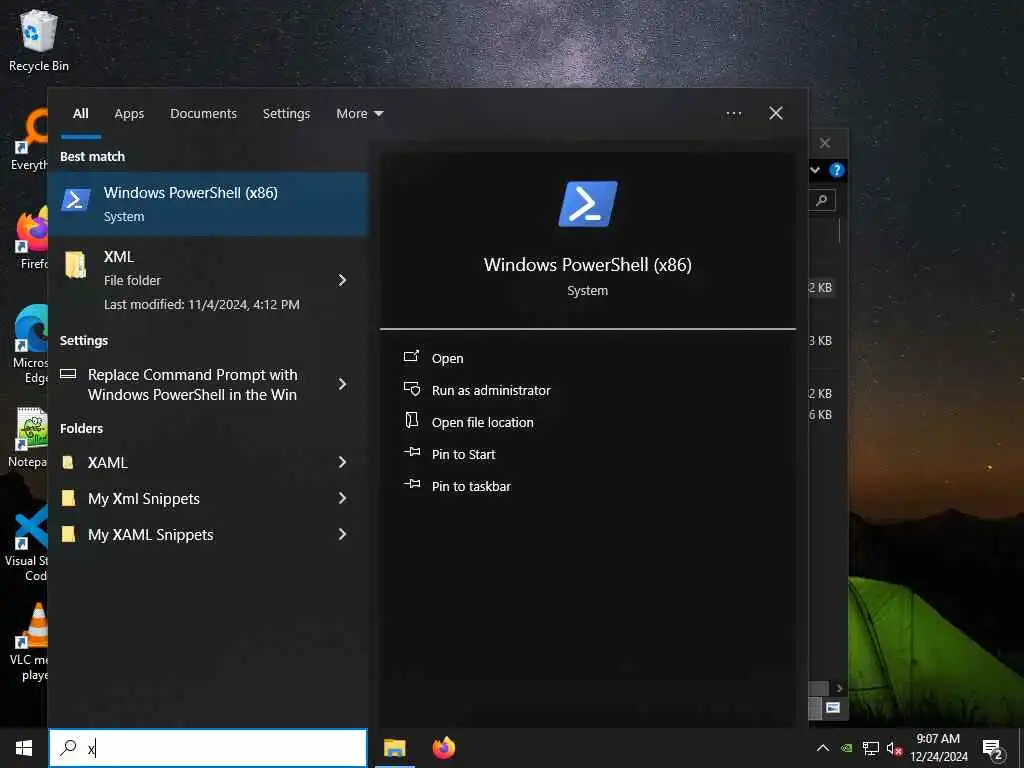This screenshot has height=768, width=1024.
Task: Close the search panel with X
Action: 776,114
